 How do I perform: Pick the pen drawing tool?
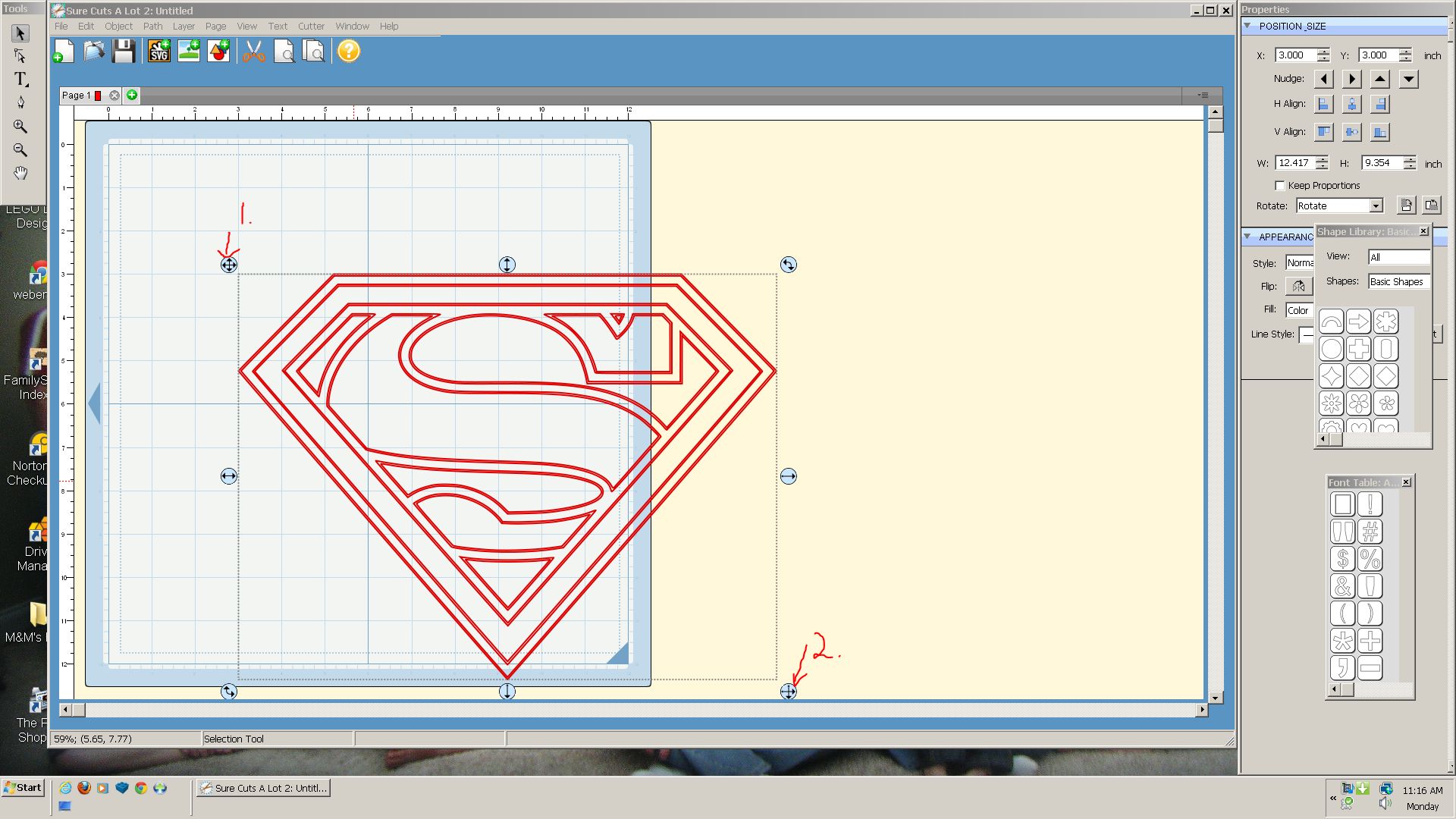[x=20, y=102]
